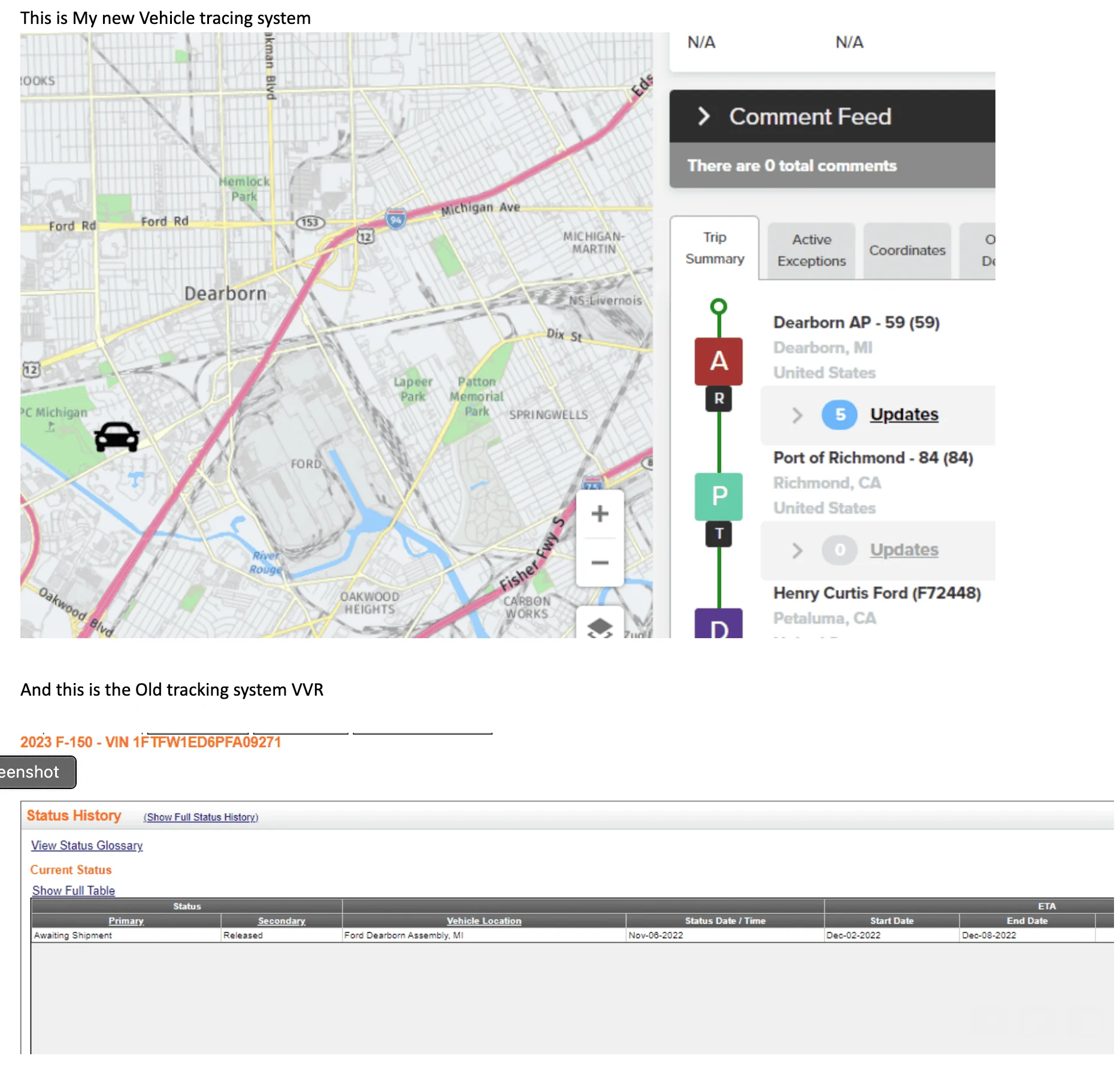Click the red A origin stop icon
Viewport: 1120px width, 1068px height.
(x=719, y=361)
